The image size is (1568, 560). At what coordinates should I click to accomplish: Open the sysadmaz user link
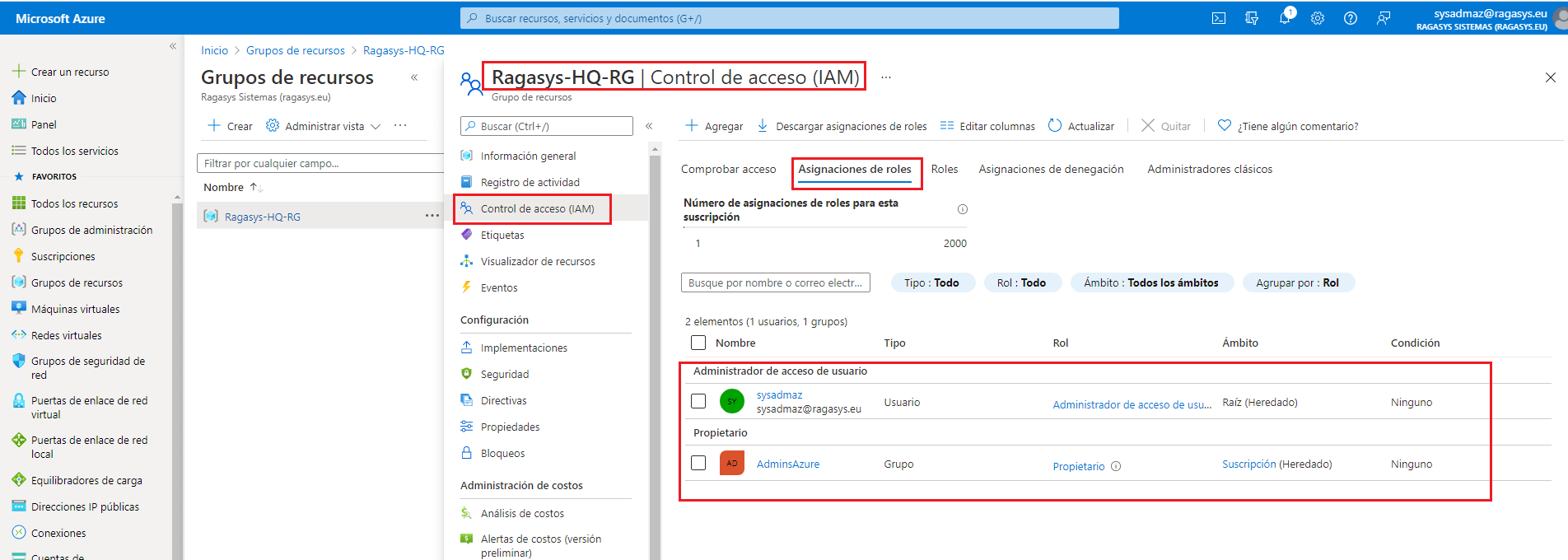(x=779, y=395)
